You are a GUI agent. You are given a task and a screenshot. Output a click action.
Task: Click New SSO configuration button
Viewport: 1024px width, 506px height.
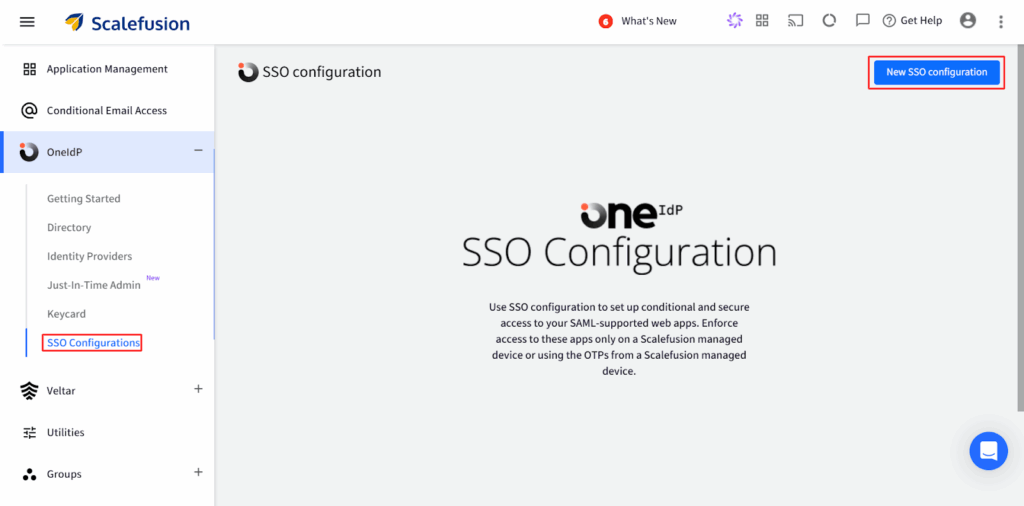tap(936, 72)
